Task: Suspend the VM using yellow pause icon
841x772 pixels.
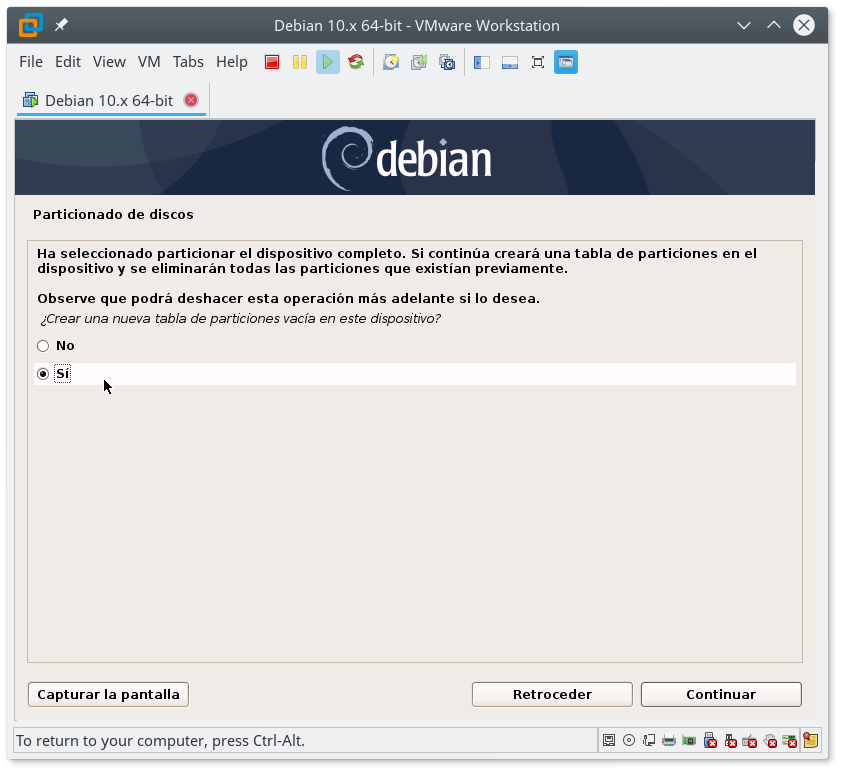Action: click(300, 62)
